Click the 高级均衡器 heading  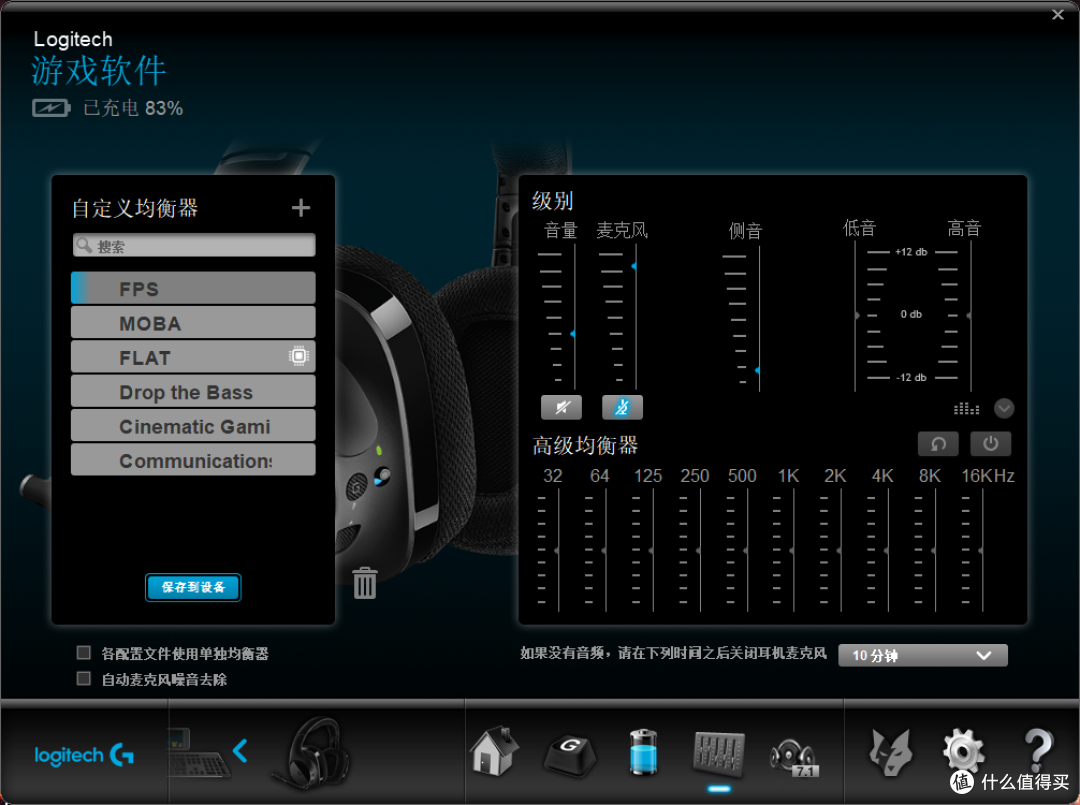[x=585, y=445]
